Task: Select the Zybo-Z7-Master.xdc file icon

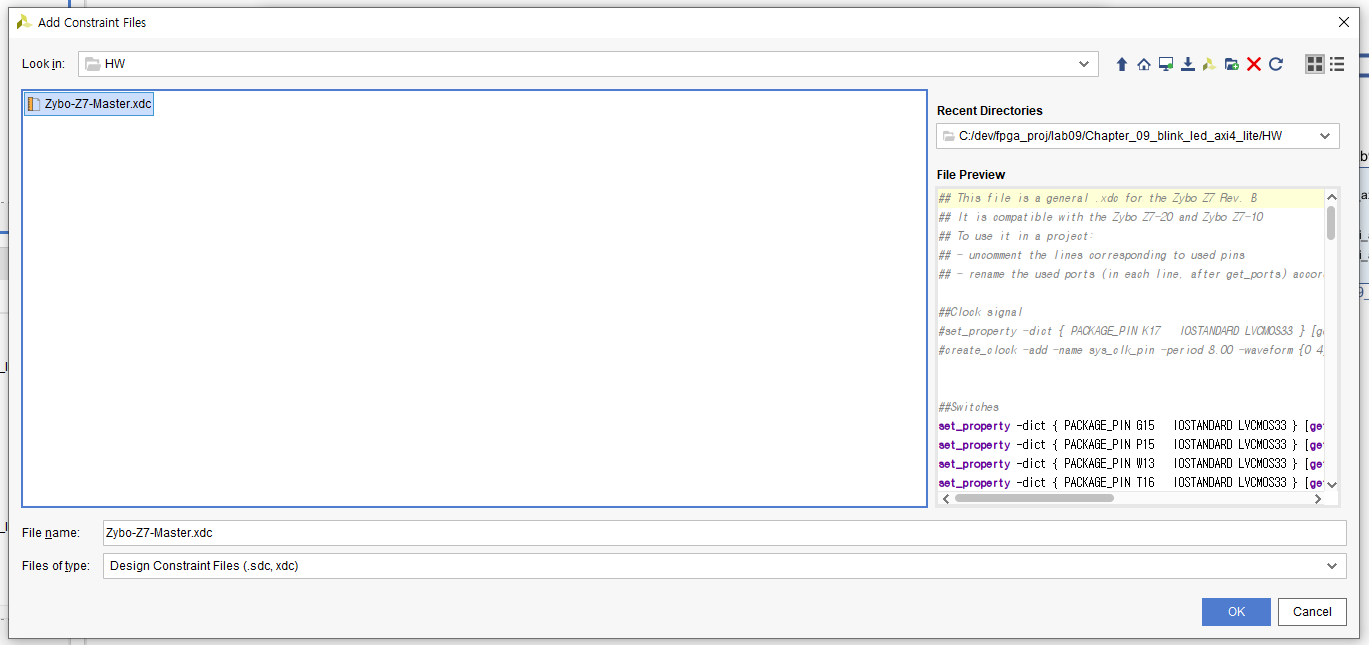Action: pos(34,104)
